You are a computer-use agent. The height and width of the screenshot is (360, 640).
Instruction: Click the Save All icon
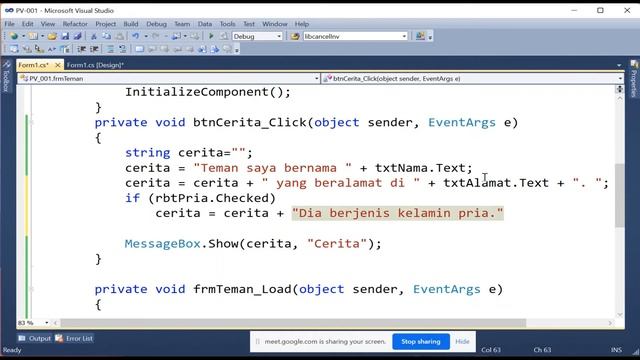[x=77, y=36]
